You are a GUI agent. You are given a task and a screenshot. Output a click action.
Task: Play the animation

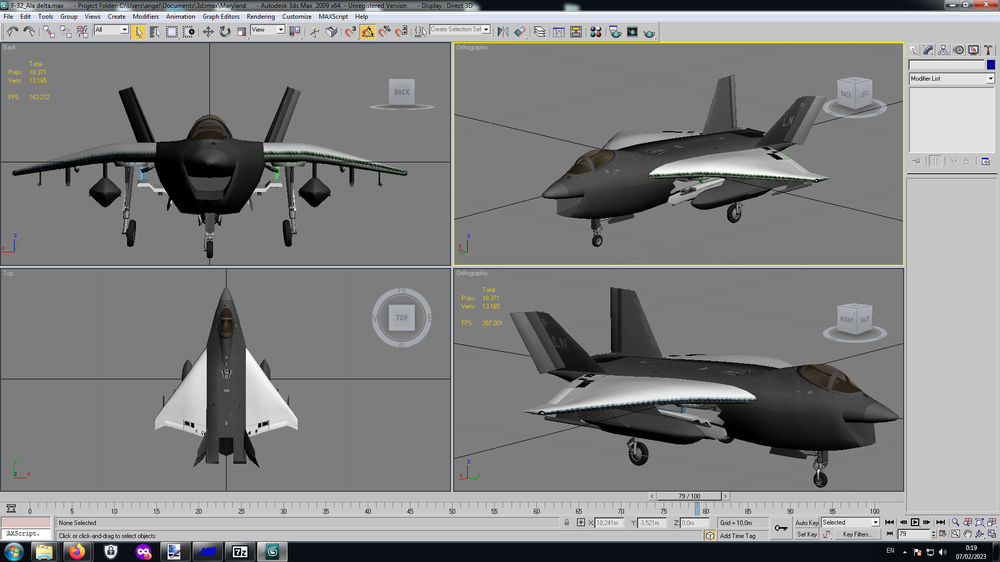pos(915,522)
